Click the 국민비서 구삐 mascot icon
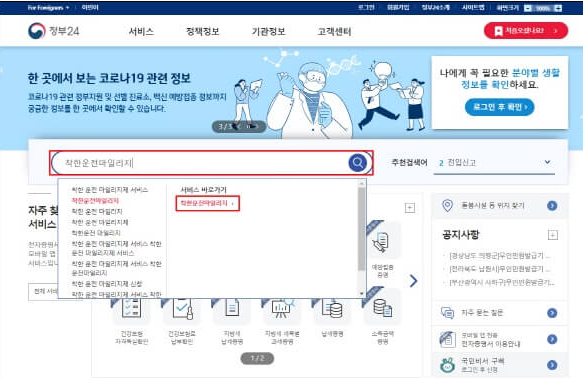 (447, 365)
